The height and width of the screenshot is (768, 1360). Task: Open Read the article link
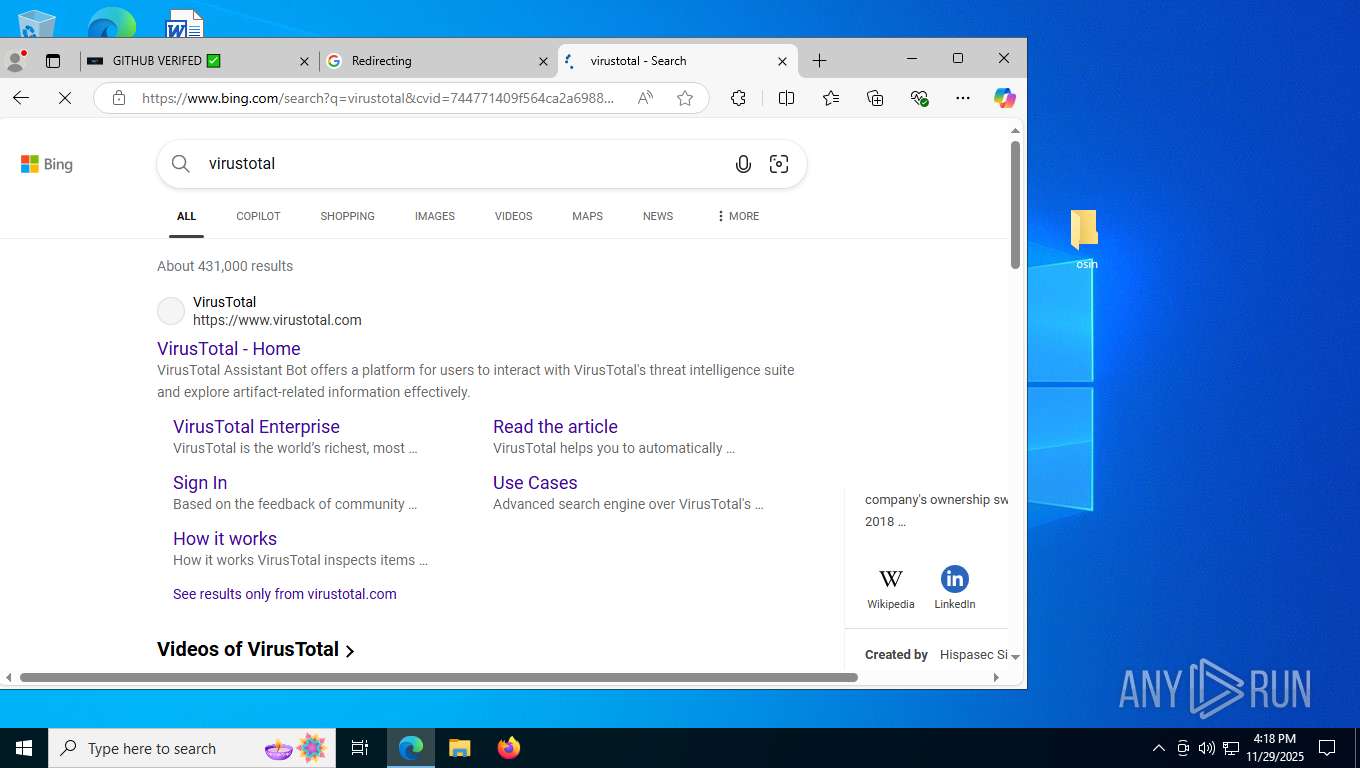[x=555, y=427]
